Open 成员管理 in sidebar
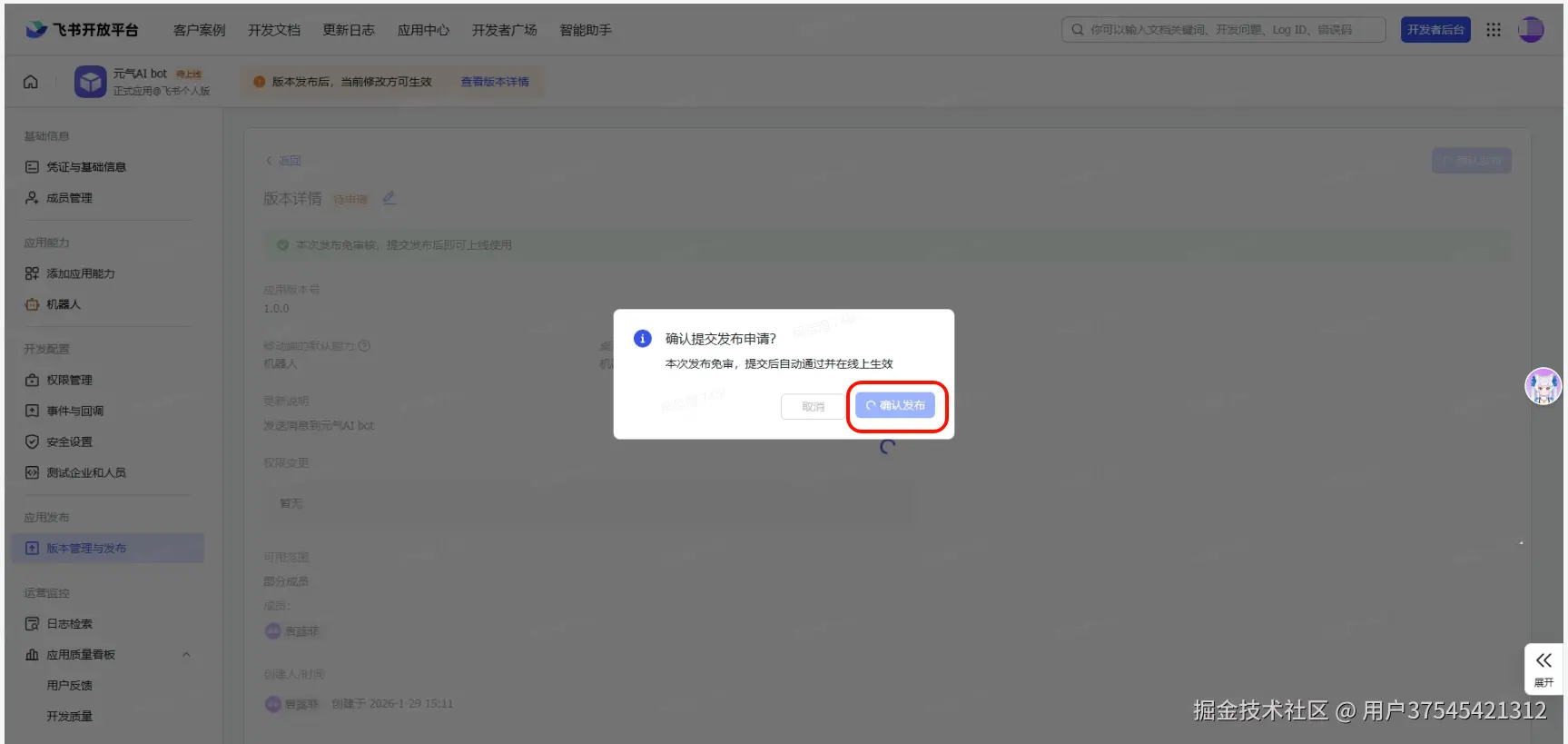The height and width of the screenshot is (744, 1568). coord(70,198)
